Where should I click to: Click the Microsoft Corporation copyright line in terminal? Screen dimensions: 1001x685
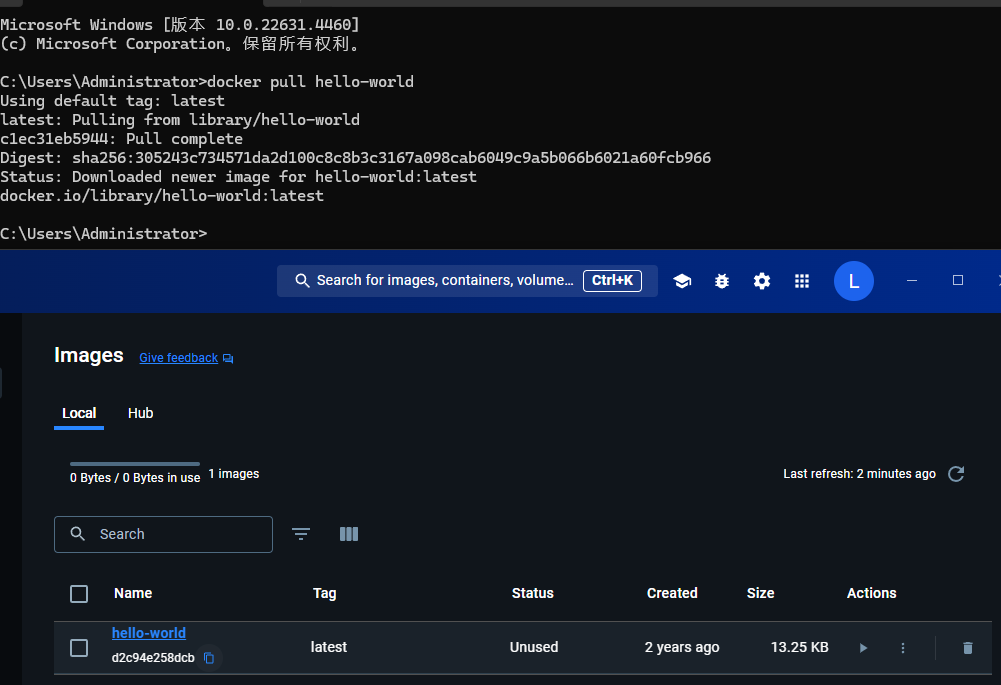(x=180, y=44)
